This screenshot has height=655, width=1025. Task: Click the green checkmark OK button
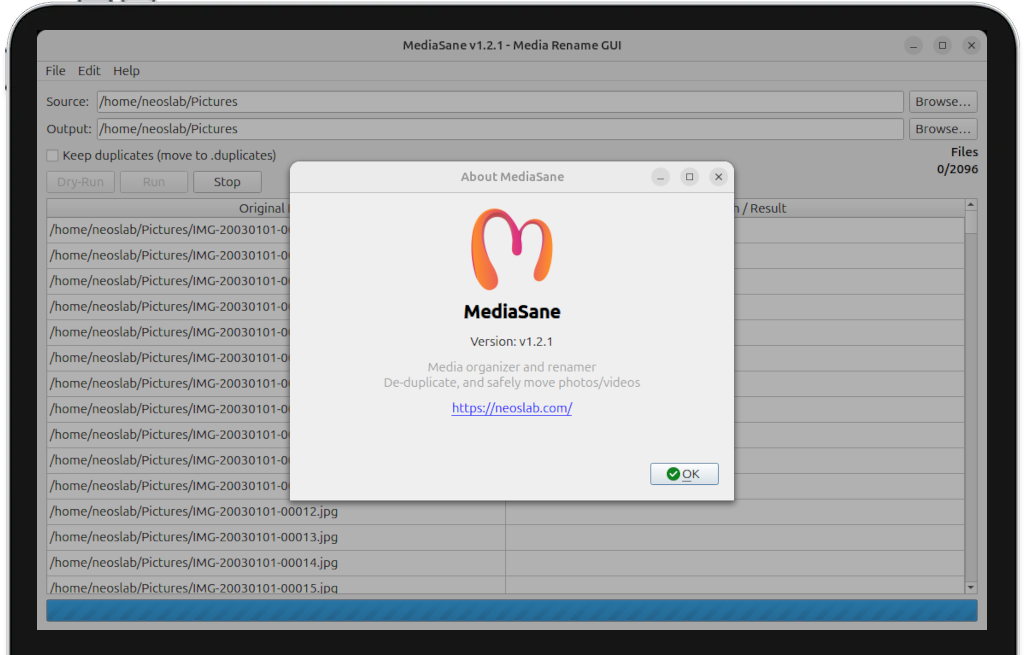coord(684,473)
